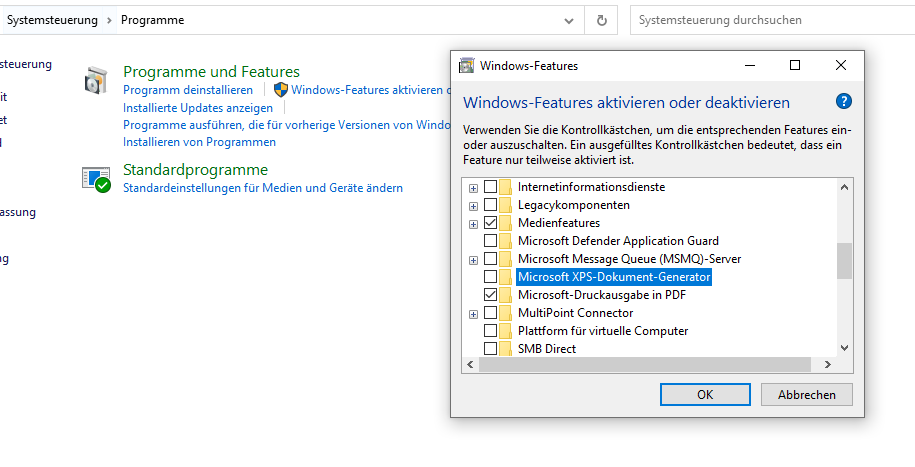The image size is (915, 467).
Task: Maximize the Windows-Features dialog
Action: pos(795,65)
